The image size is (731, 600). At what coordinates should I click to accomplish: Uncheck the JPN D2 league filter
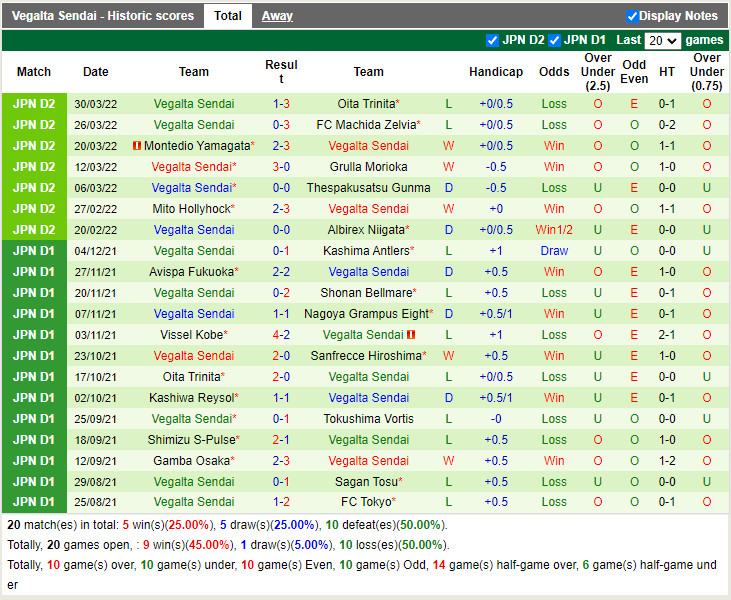click(492, 41)
